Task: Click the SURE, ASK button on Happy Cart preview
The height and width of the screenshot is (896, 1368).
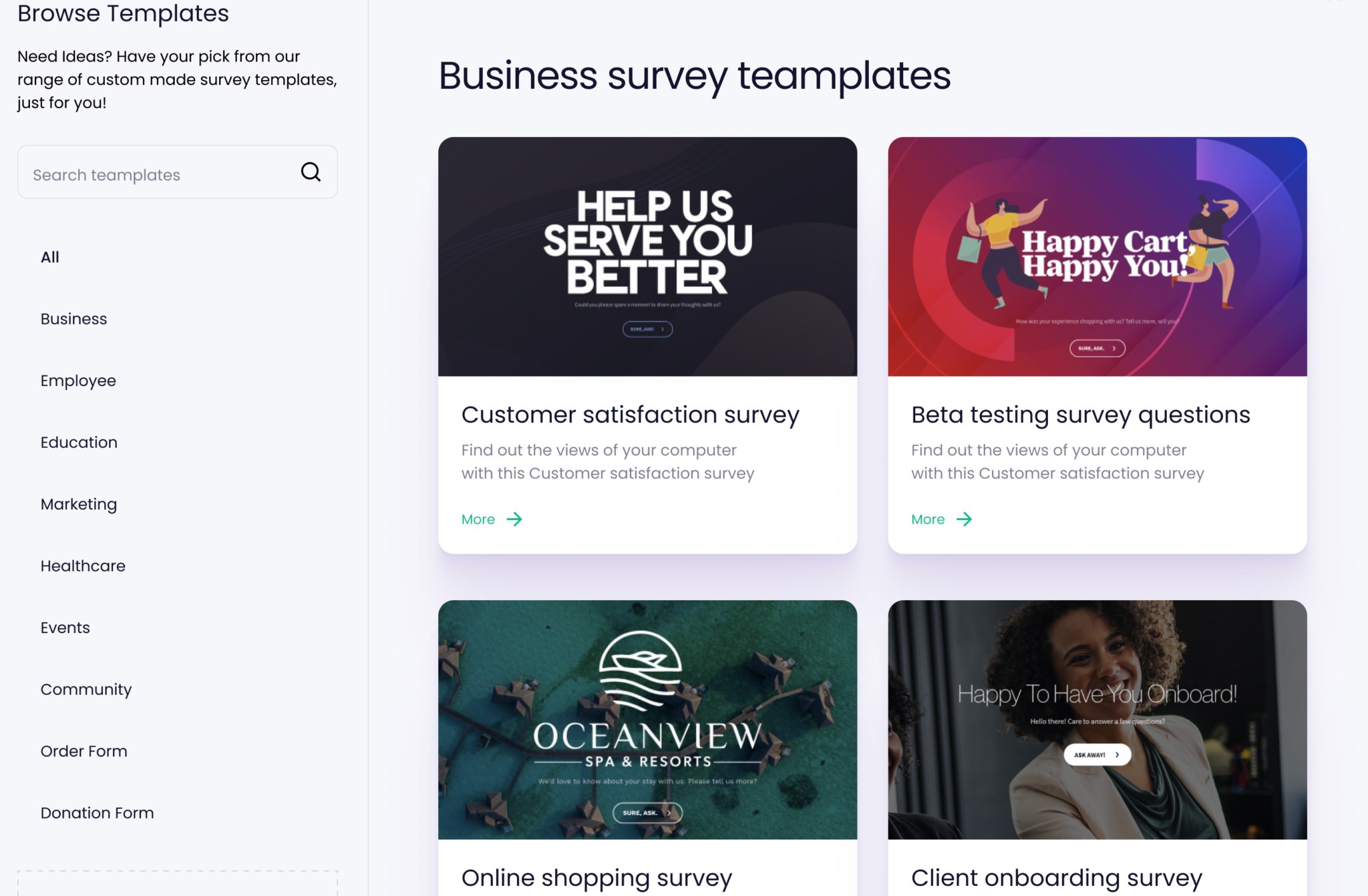Action: 1096,348
